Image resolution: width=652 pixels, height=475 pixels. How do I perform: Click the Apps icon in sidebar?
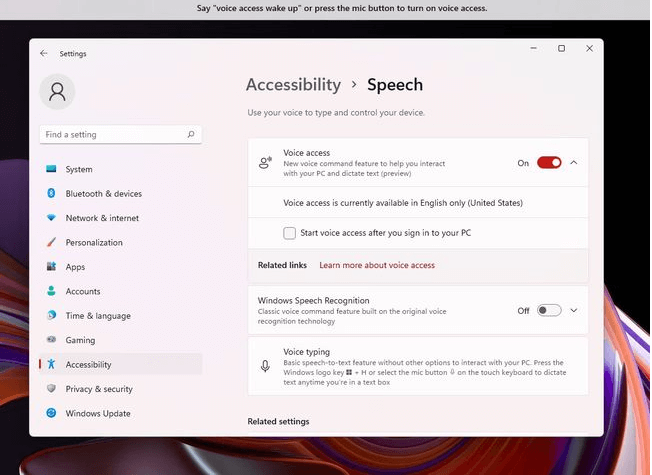(51, 266)
